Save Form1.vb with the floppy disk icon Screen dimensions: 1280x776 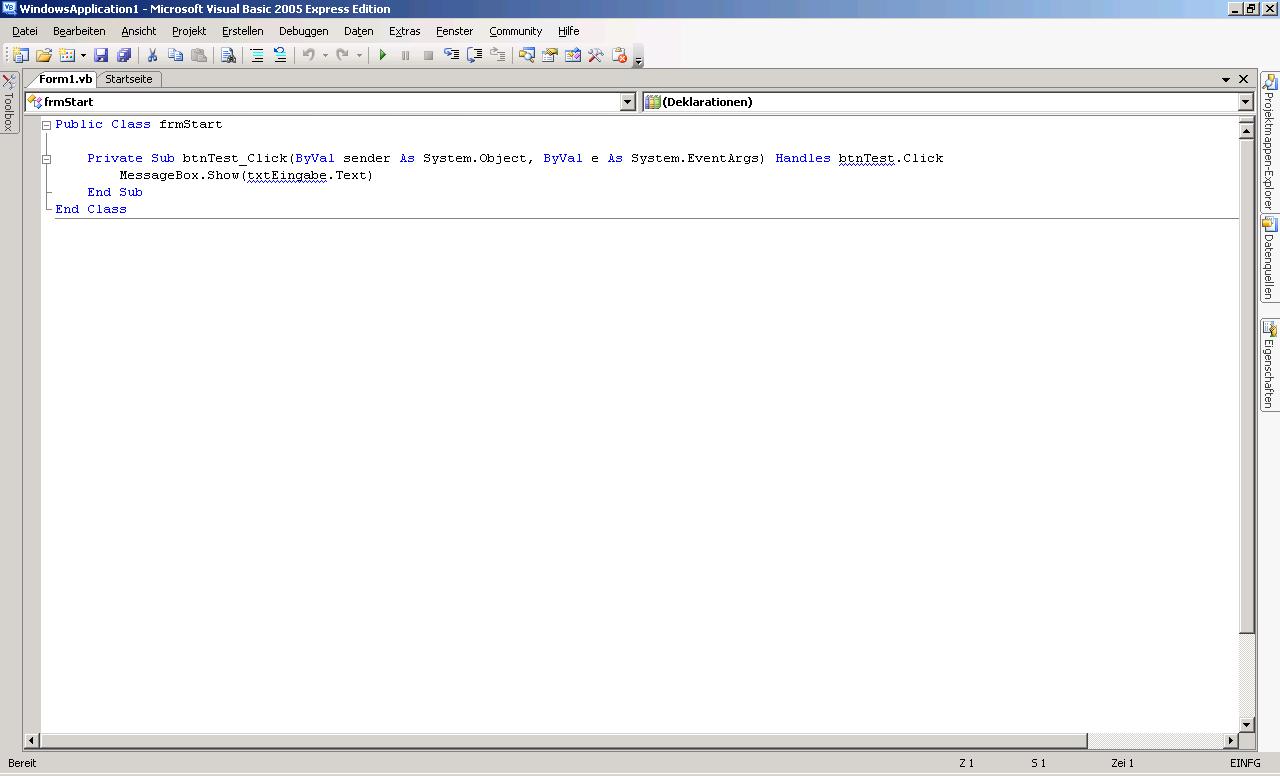101,56
